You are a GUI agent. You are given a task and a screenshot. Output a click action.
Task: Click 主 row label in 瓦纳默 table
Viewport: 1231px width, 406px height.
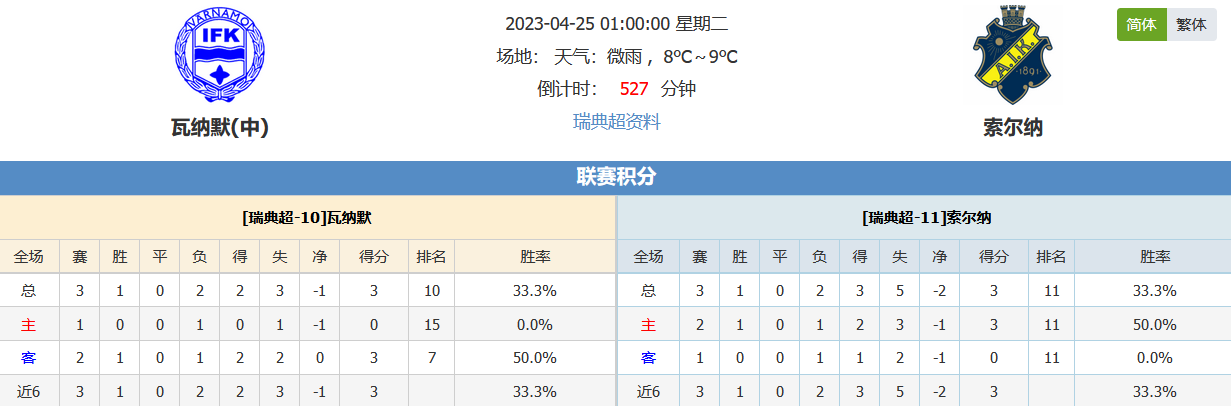(29, 325)
